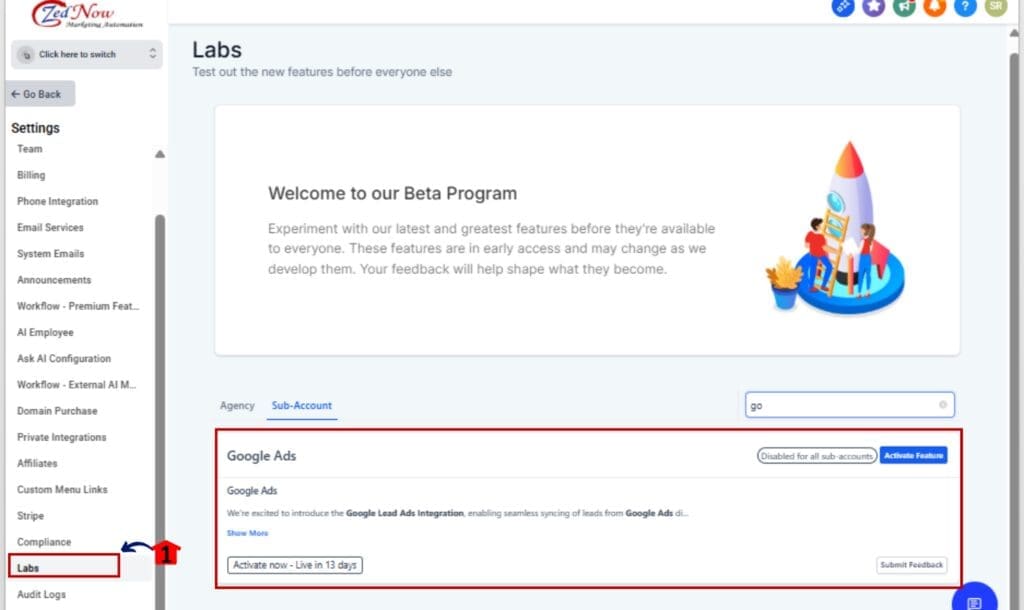Select the Sub-Account tab

pos(301,406)
